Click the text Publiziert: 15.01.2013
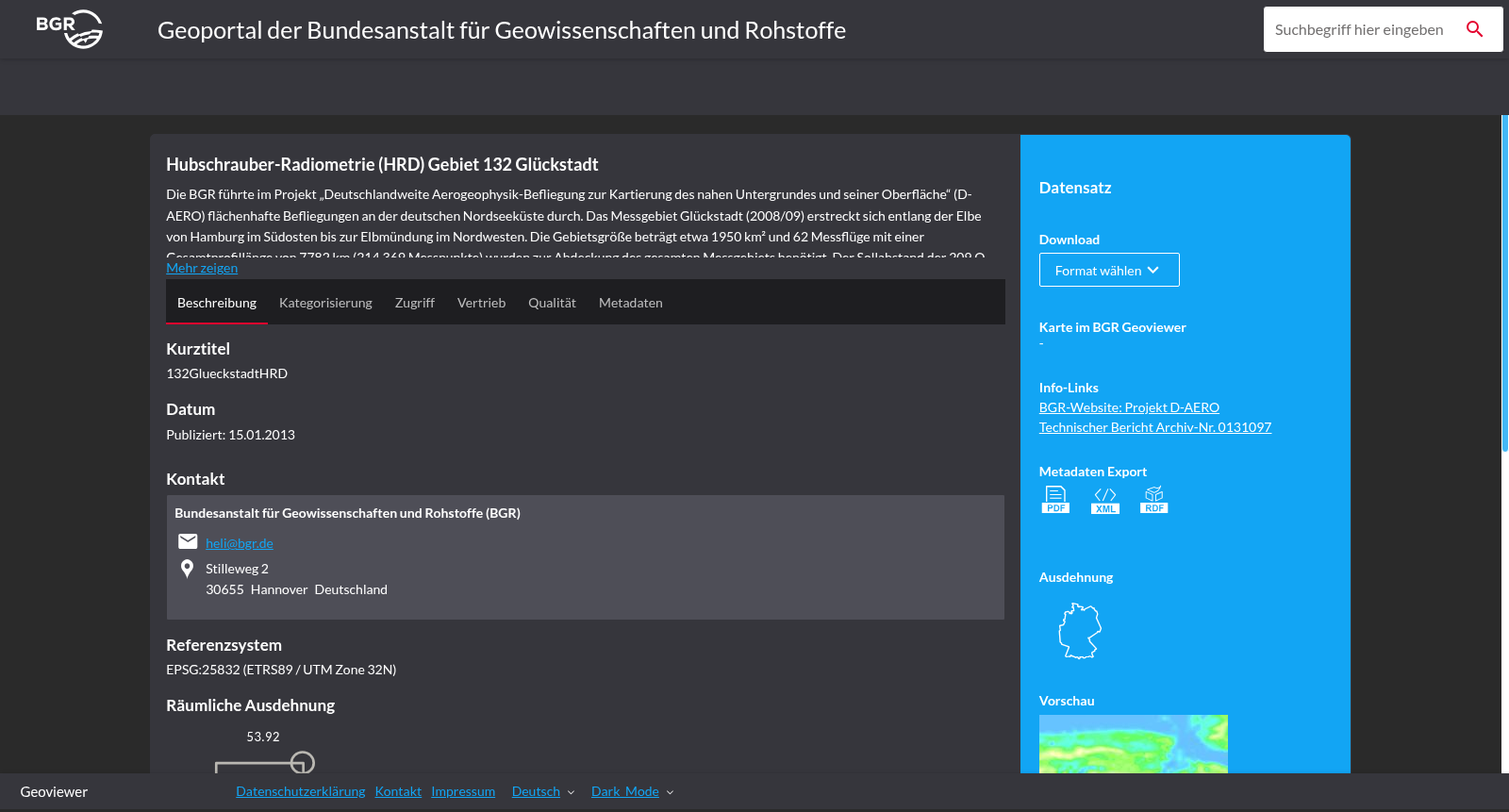The width and height of the screenshot is (1509, 812). (231, 435)
